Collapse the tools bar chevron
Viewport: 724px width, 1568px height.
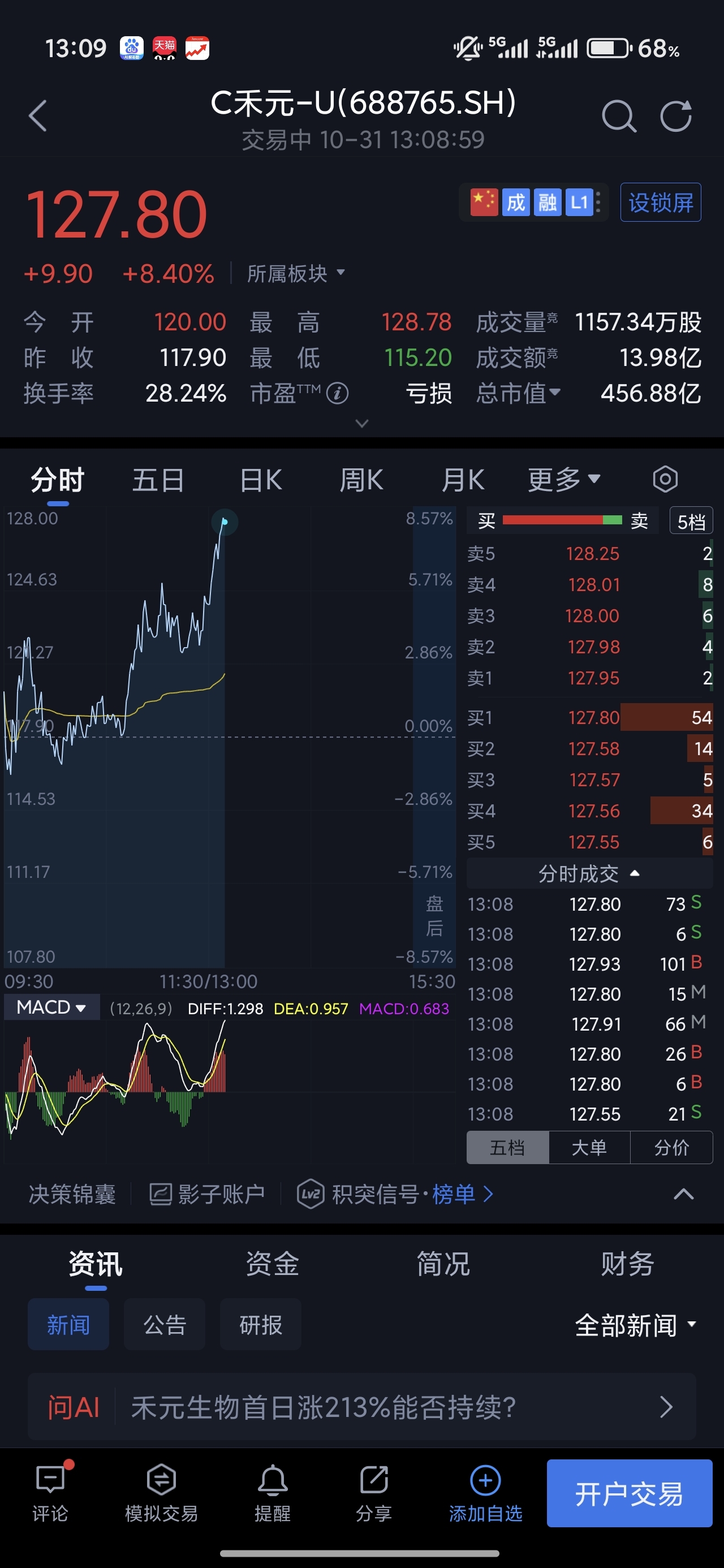point(684,1194)
